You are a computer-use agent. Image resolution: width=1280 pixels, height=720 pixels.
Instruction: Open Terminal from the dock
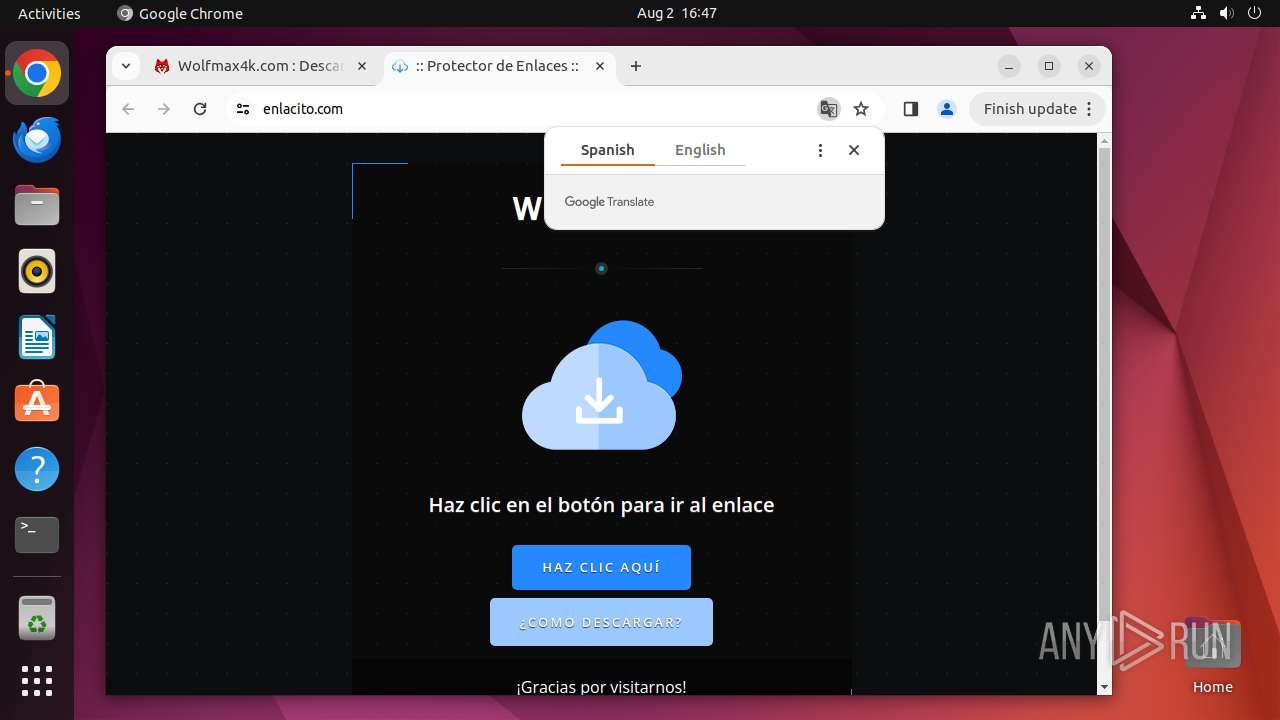(37, 535)
